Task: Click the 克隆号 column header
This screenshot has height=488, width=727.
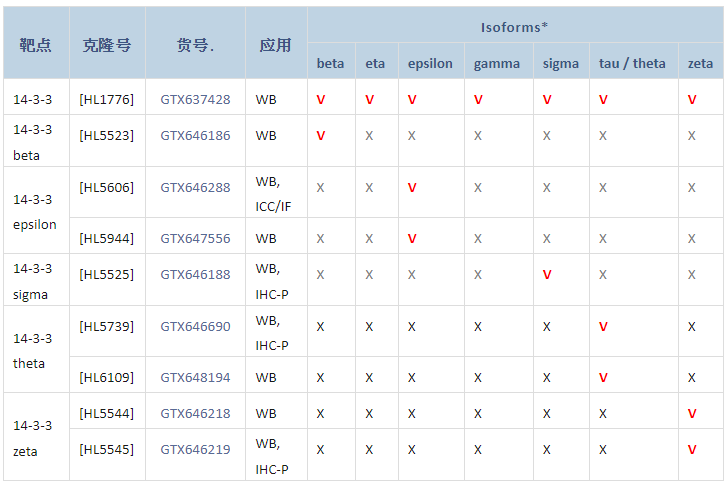Action: tap(107, 43)
